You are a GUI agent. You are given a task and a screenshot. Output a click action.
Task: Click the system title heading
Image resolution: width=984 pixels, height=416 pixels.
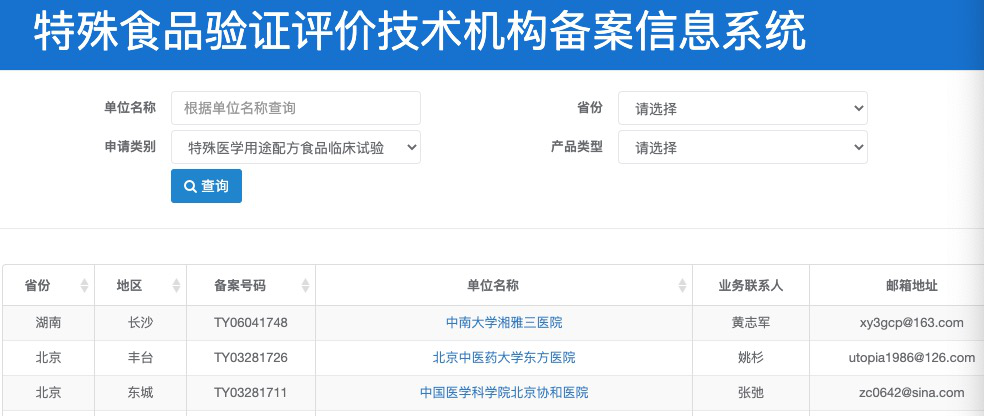(x=420, y=34)
